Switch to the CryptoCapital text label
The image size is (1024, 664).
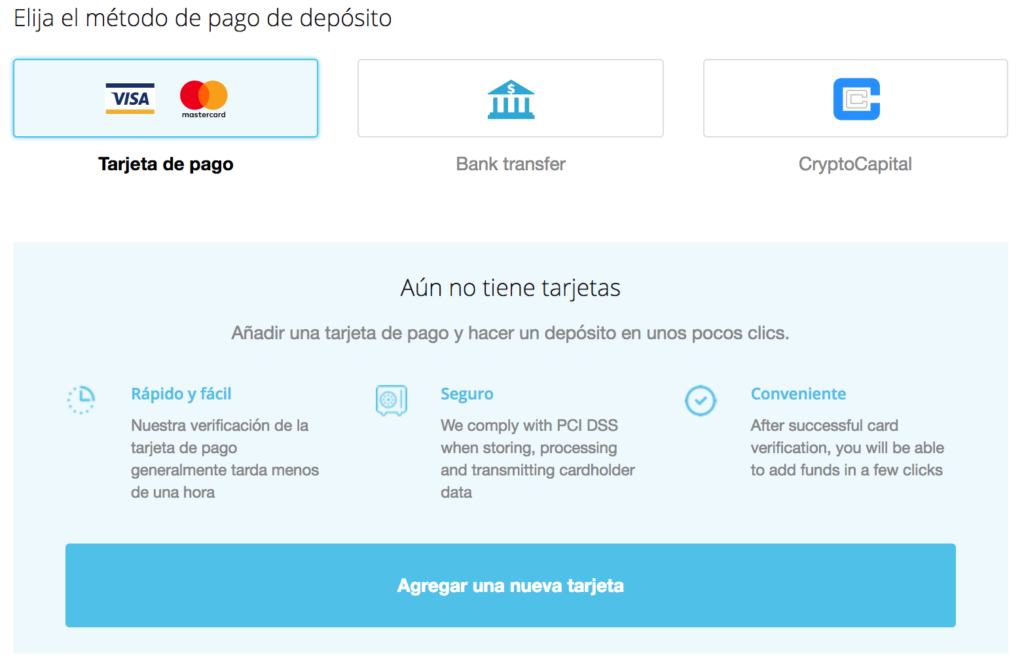point(855,164)
